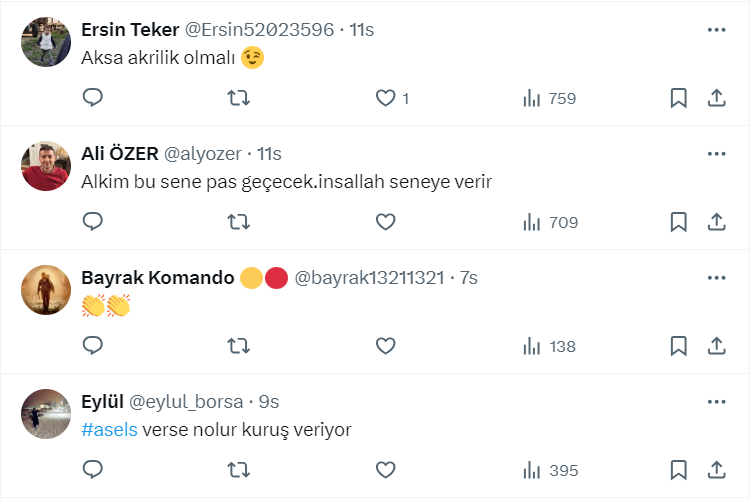Bookmark Ersin Teker's tweet
The height and width of the screenshot is (500, 754).
[678, 98]
